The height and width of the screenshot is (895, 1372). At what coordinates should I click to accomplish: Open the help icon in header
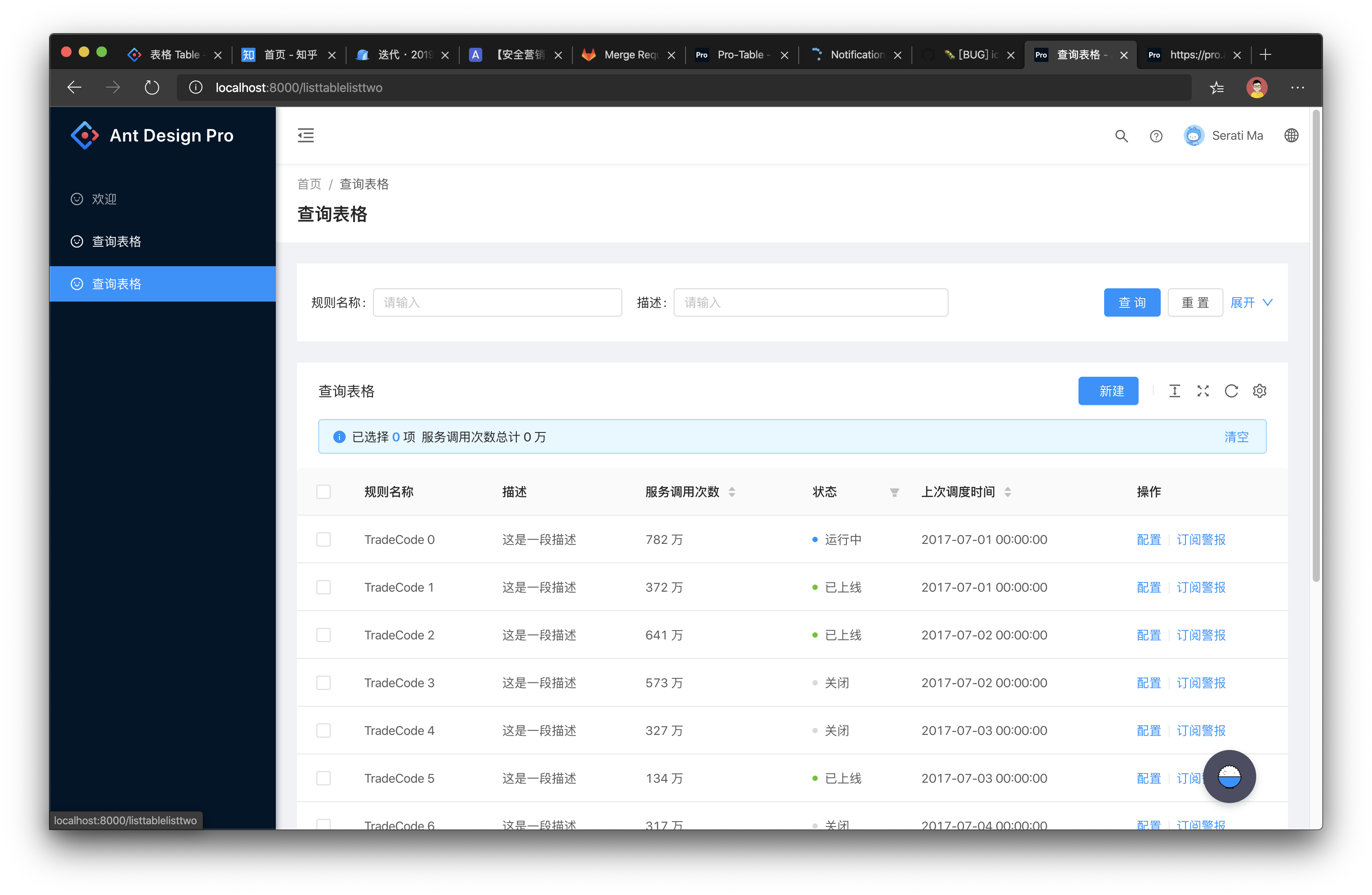[1156, 136]
